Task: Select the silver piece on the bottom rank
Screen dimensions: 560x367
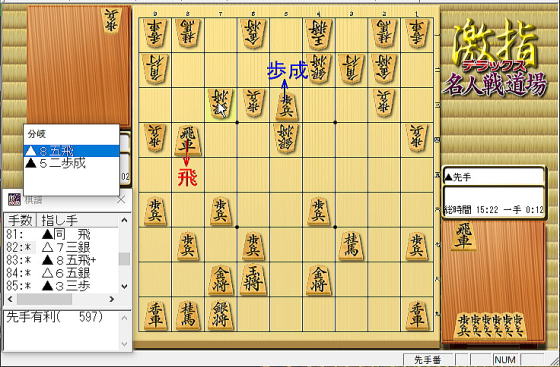Action: click(220, 315)
